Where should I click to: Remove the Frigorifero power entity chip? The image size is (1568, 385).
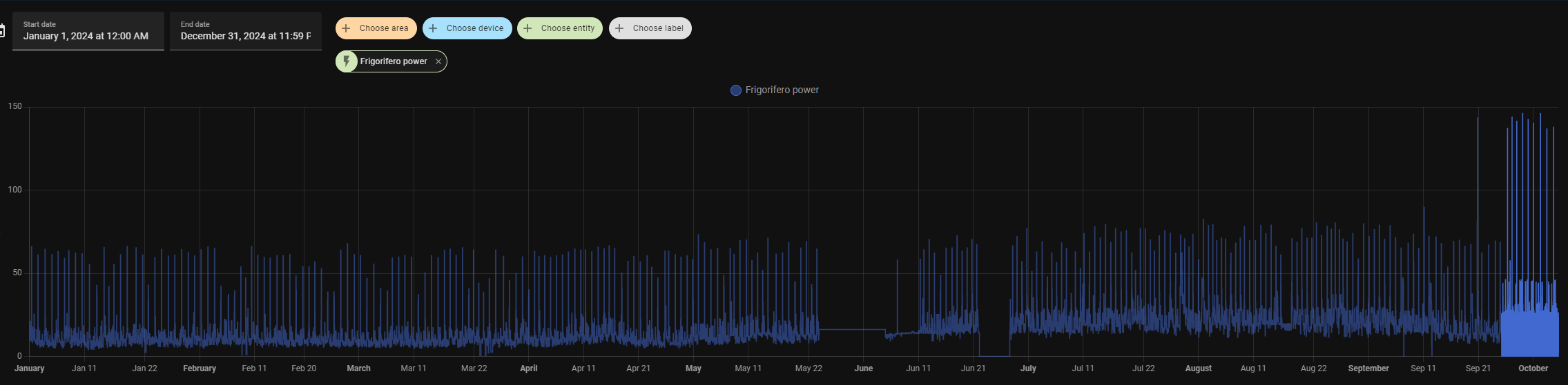[x=438, y=61]
